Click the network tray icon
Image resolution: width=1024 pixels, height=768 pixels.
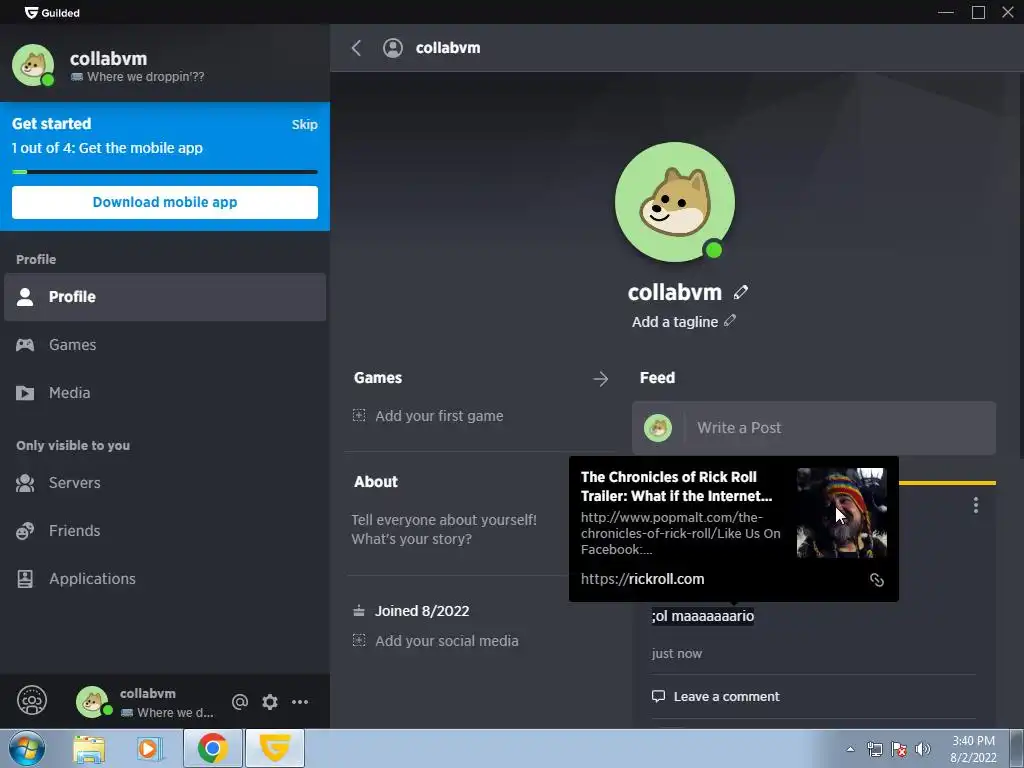point(874,749)
